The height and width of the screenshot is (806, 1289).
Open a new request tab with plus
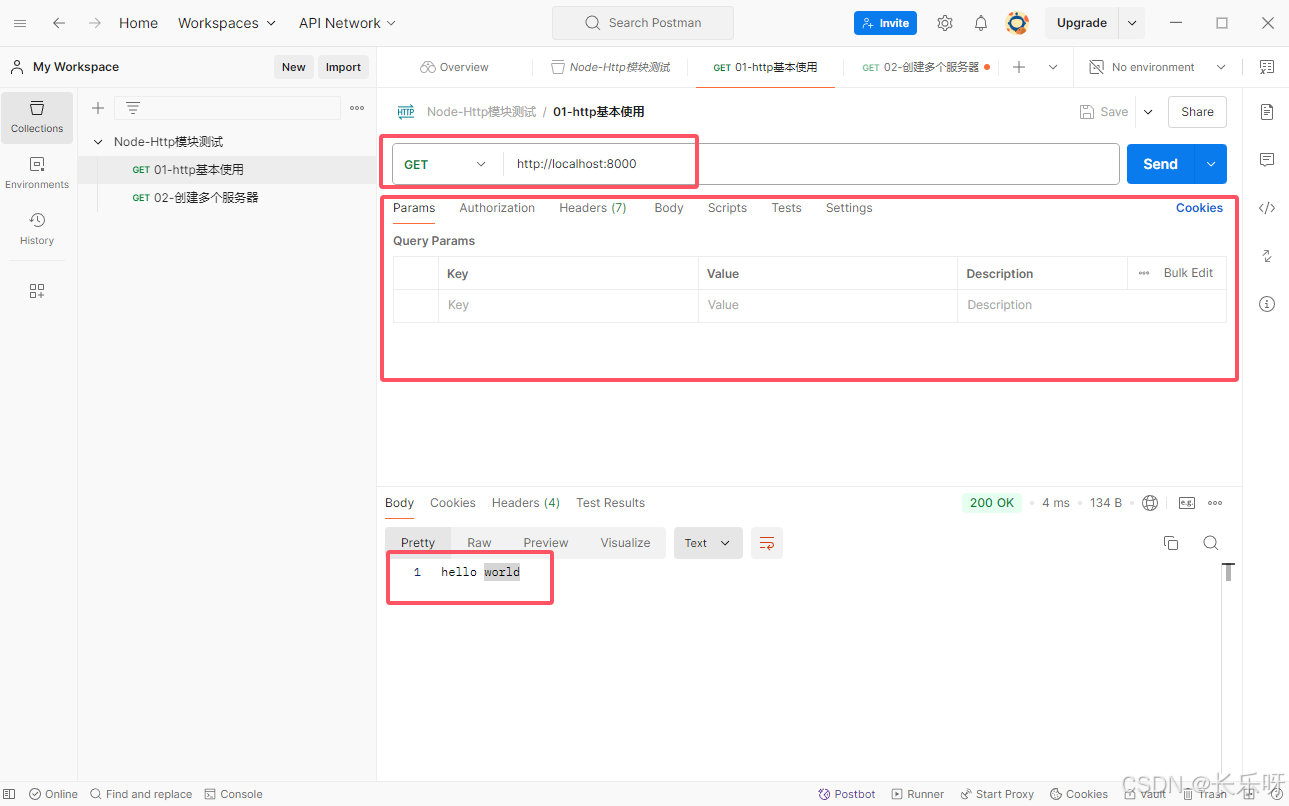[x=1019, y=67]
